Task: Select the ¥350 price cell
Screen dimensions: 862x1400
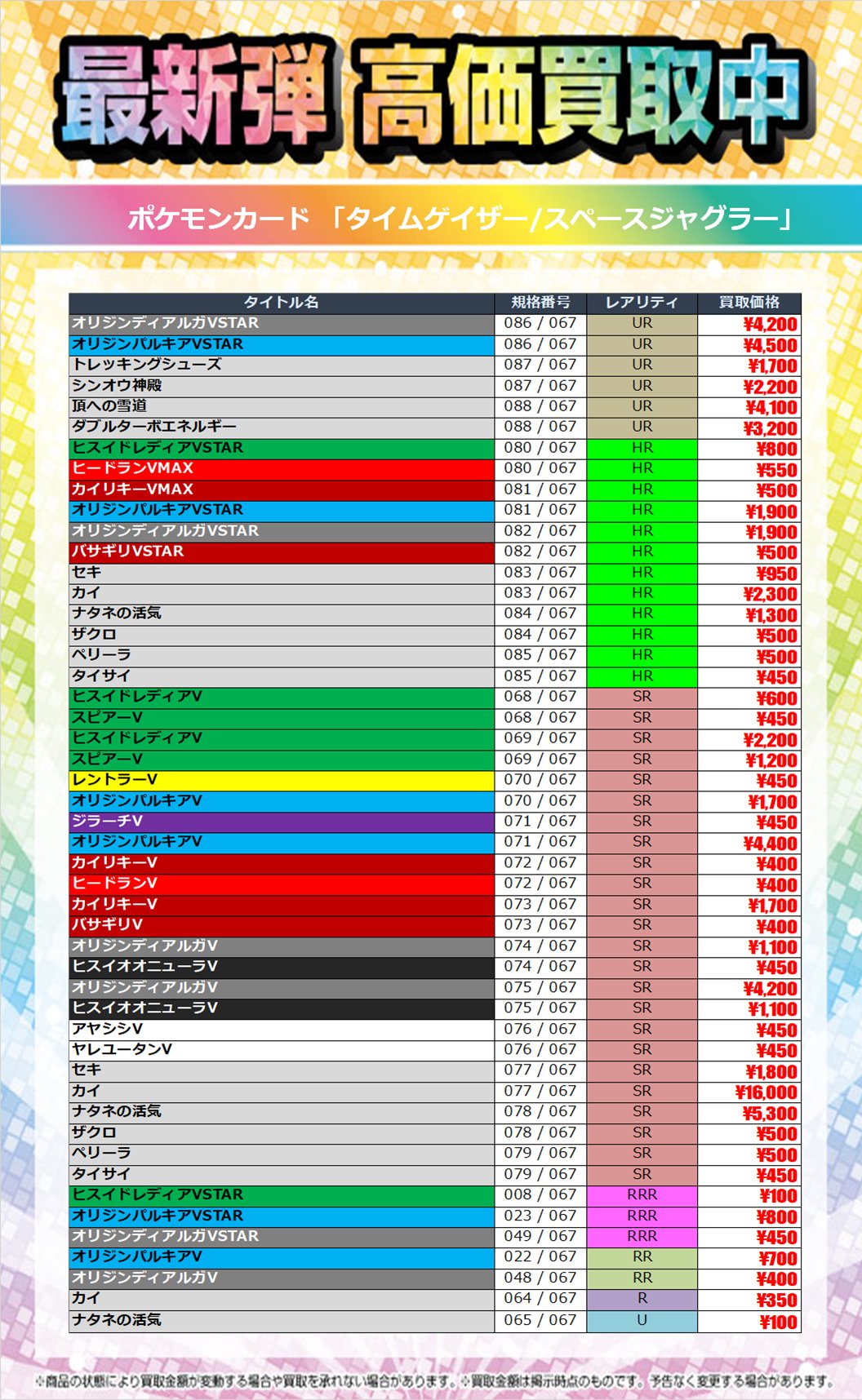Action: [749, 1299]
